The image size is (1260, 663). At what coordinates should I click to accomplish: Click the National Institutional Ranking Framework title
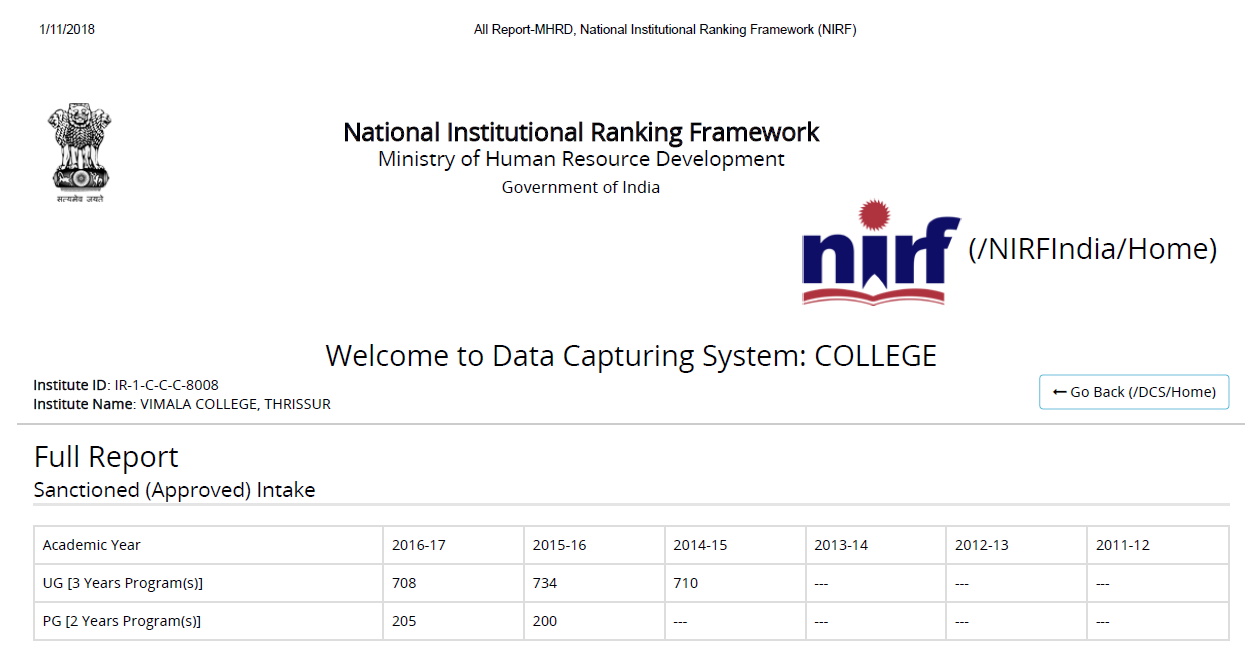(x=581, y=132)
